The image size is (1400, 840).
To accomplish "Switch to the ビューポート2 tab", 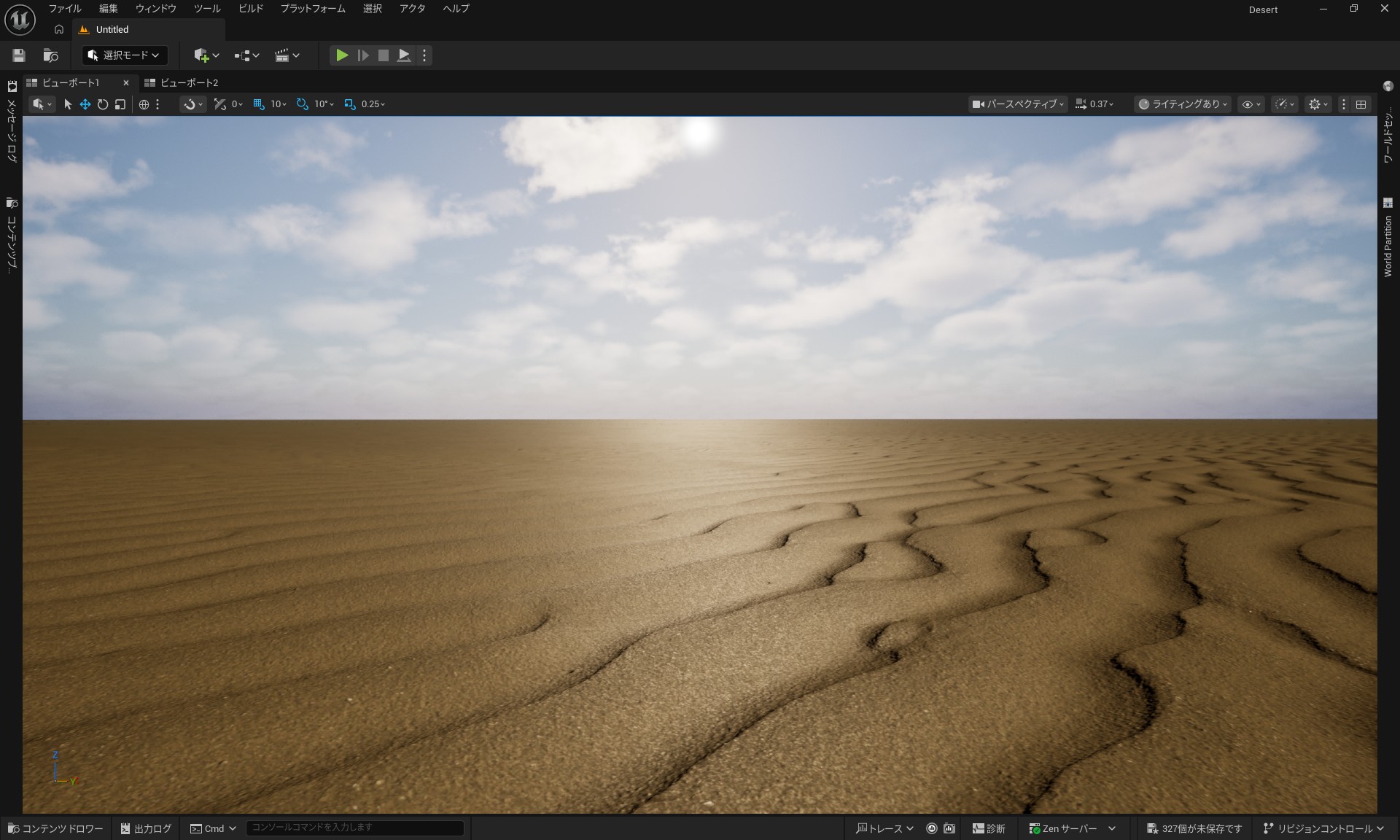I will (188, 82).
